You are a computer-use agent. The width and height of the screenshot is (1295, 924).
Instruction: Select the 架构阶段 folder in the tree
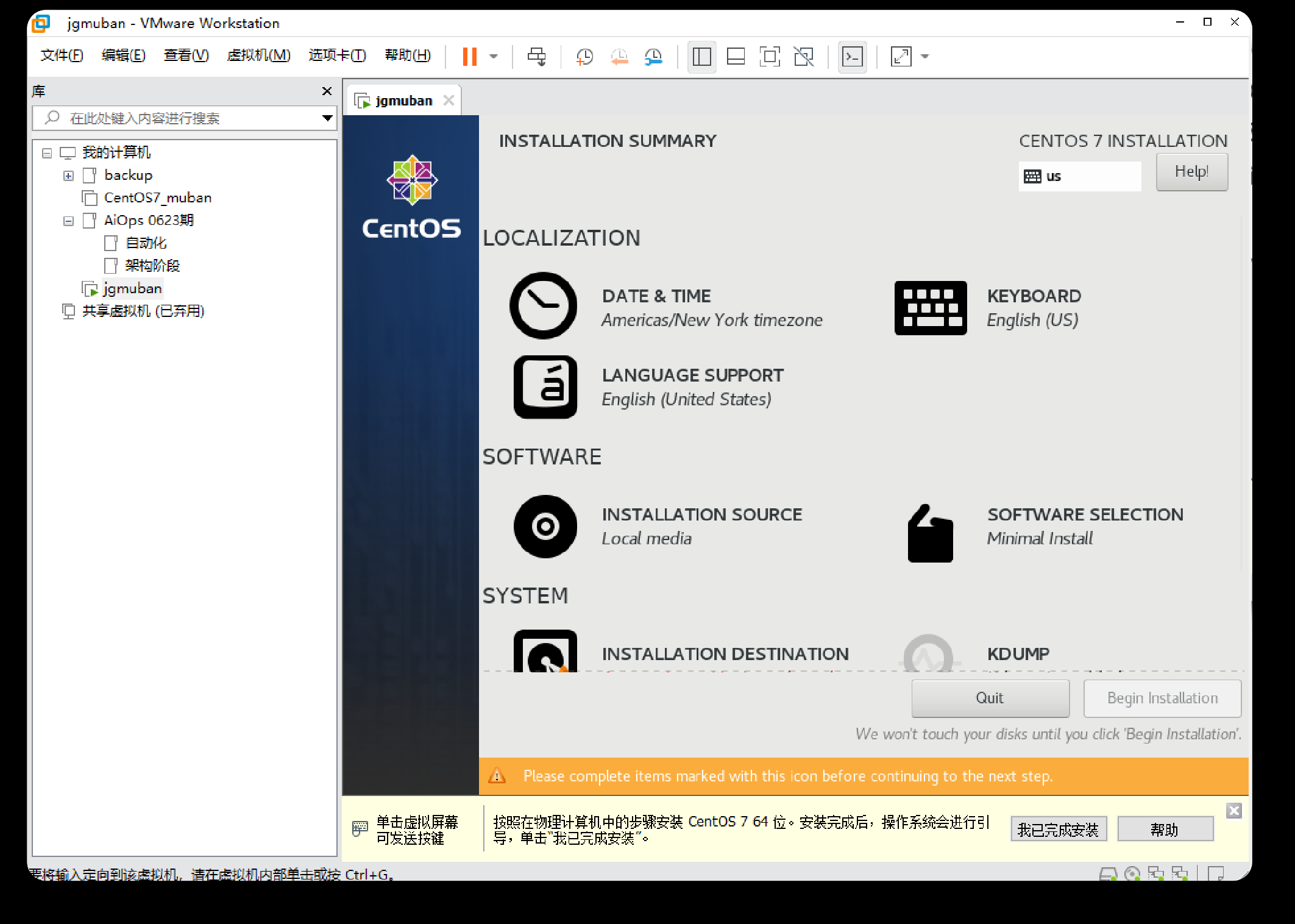point(152,266)
